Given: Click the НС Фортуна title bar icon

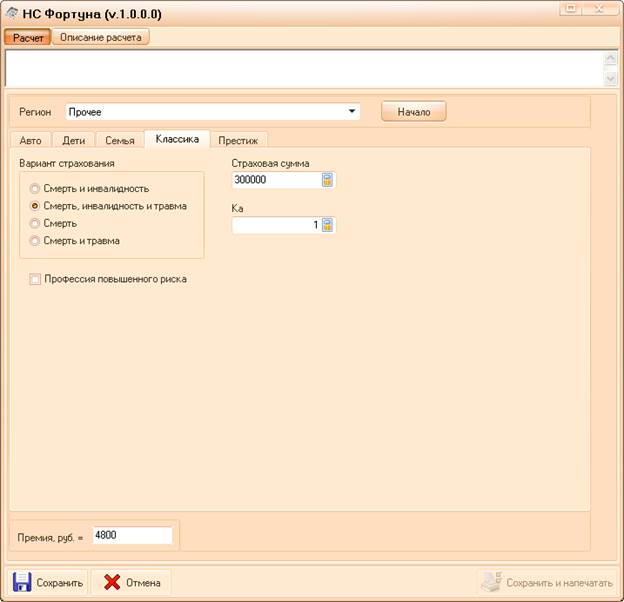Looking at the screenshot, I should click(12, 14).
